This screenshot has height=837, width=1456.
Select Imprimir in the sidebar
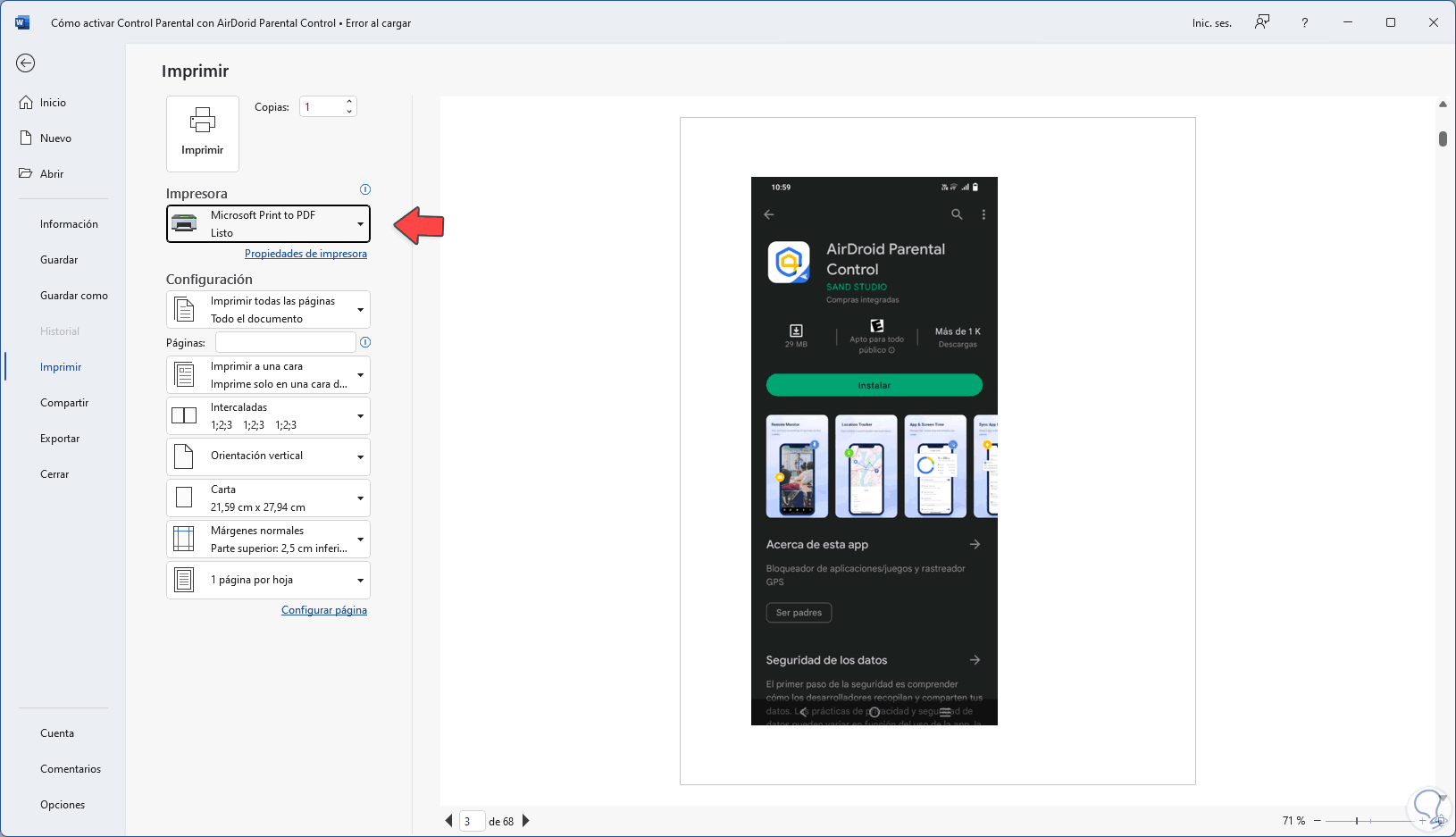click(61, 367)
